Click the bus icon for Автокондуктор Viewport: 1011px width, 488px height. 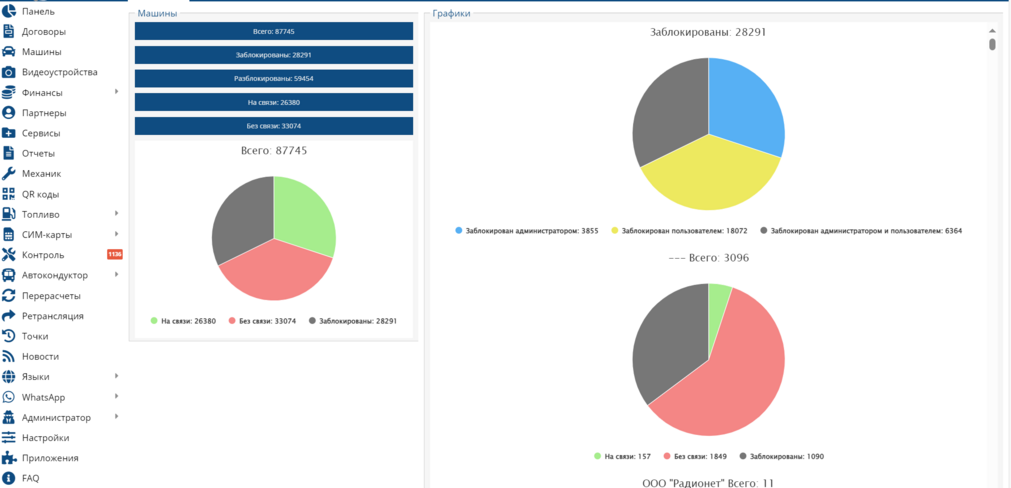click(8, 275)
